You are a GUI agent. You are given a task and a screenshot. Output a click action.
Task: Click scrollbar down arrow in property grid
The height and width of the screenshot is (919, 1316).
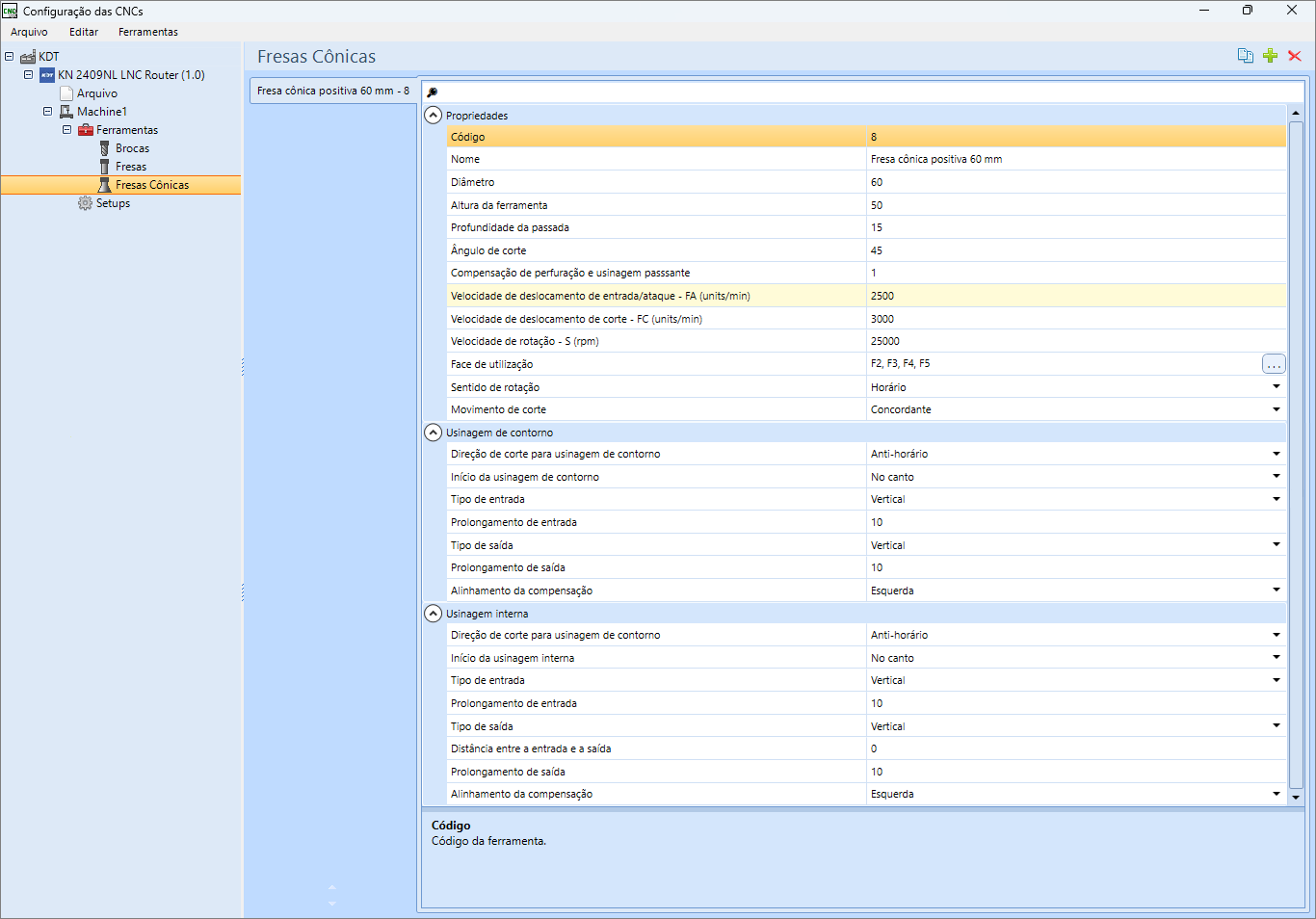pyautogui.click(x=1296, y=797)
